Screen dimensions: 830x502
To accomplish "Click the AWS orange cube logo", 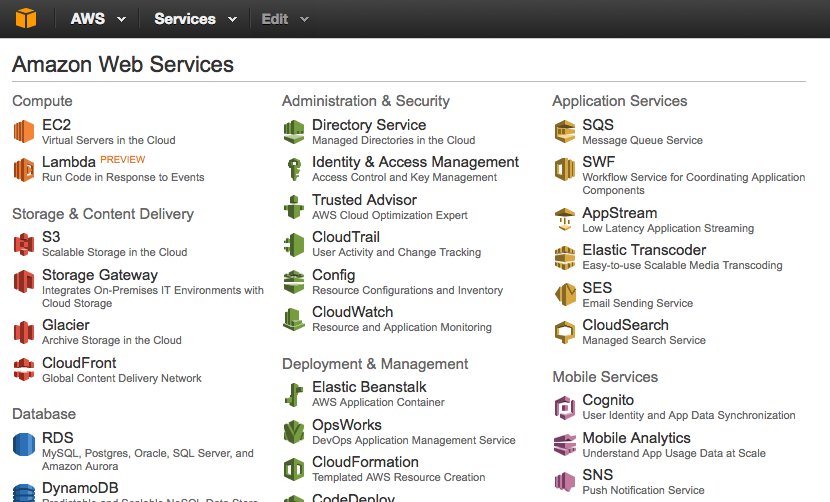I will 25,19.
